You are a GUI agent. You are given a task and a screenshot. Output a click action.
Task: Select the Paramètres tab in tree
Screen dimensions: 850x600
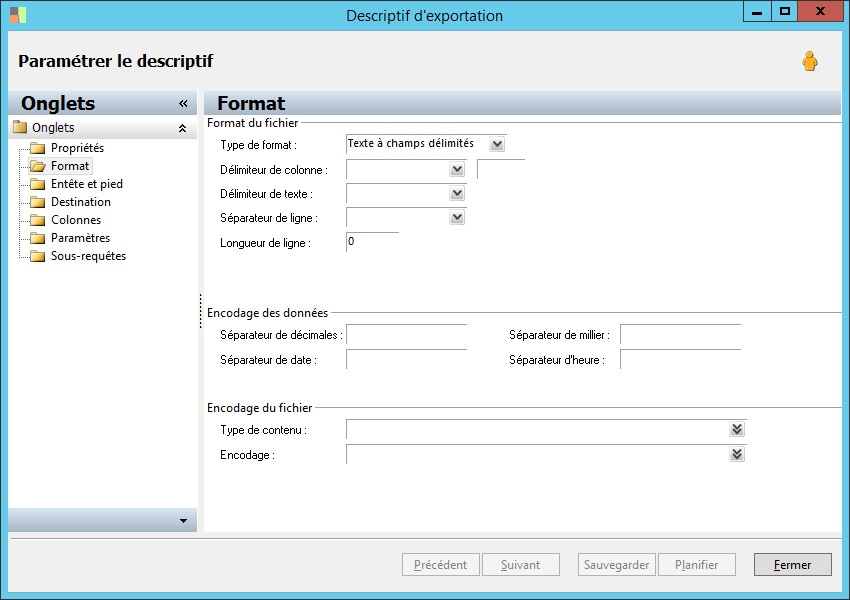point(80,238)
